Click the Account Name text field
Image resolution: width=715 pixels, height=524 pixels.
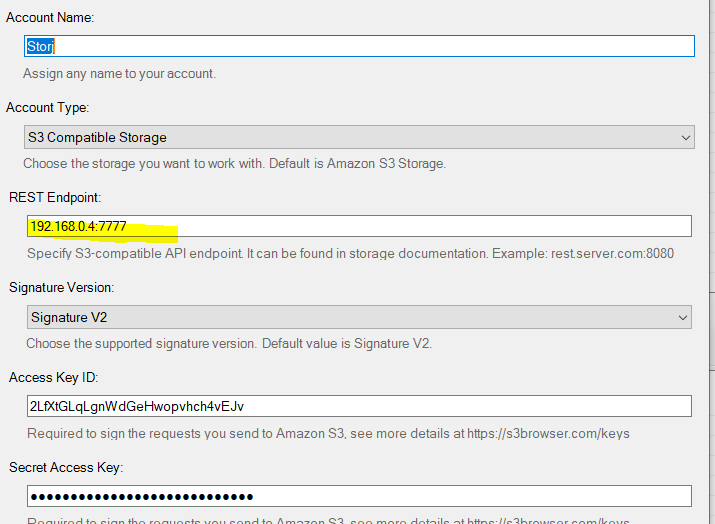click(360, 46)
